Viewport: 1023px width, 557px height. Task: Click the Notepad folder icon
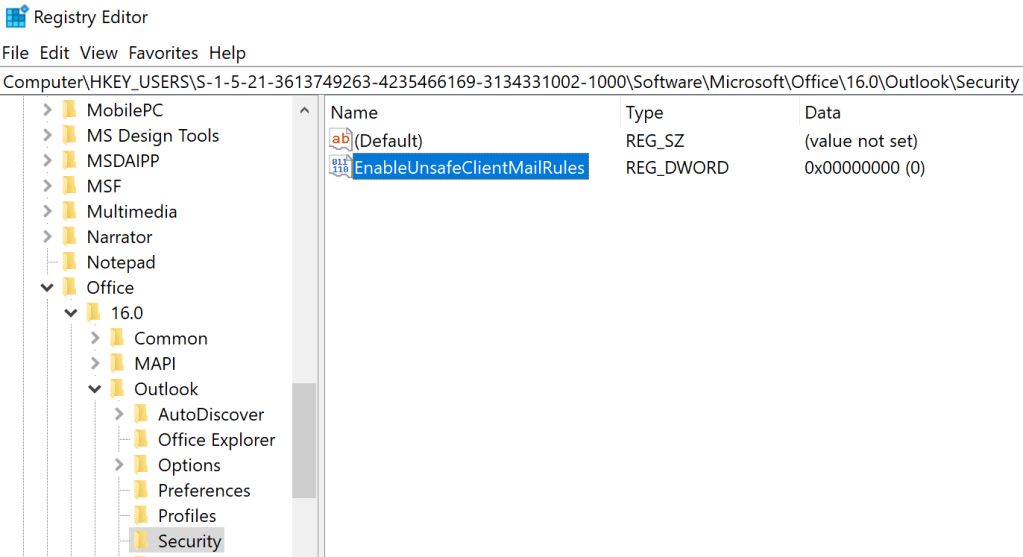tap(69, 262)
